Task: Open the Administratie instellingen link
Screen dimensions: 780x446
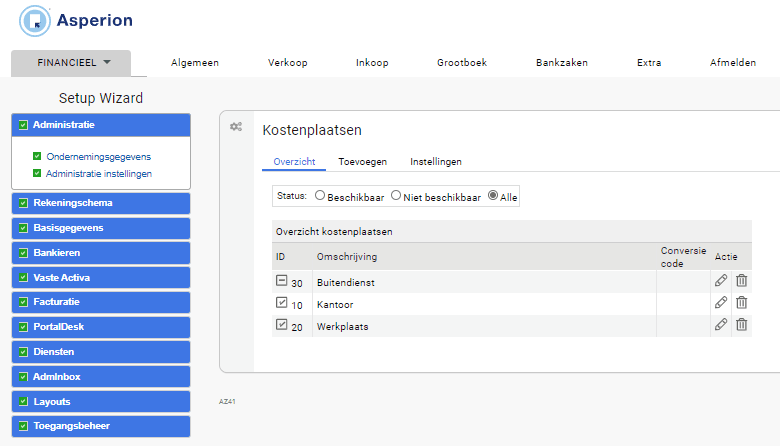Action: (99, 174)
